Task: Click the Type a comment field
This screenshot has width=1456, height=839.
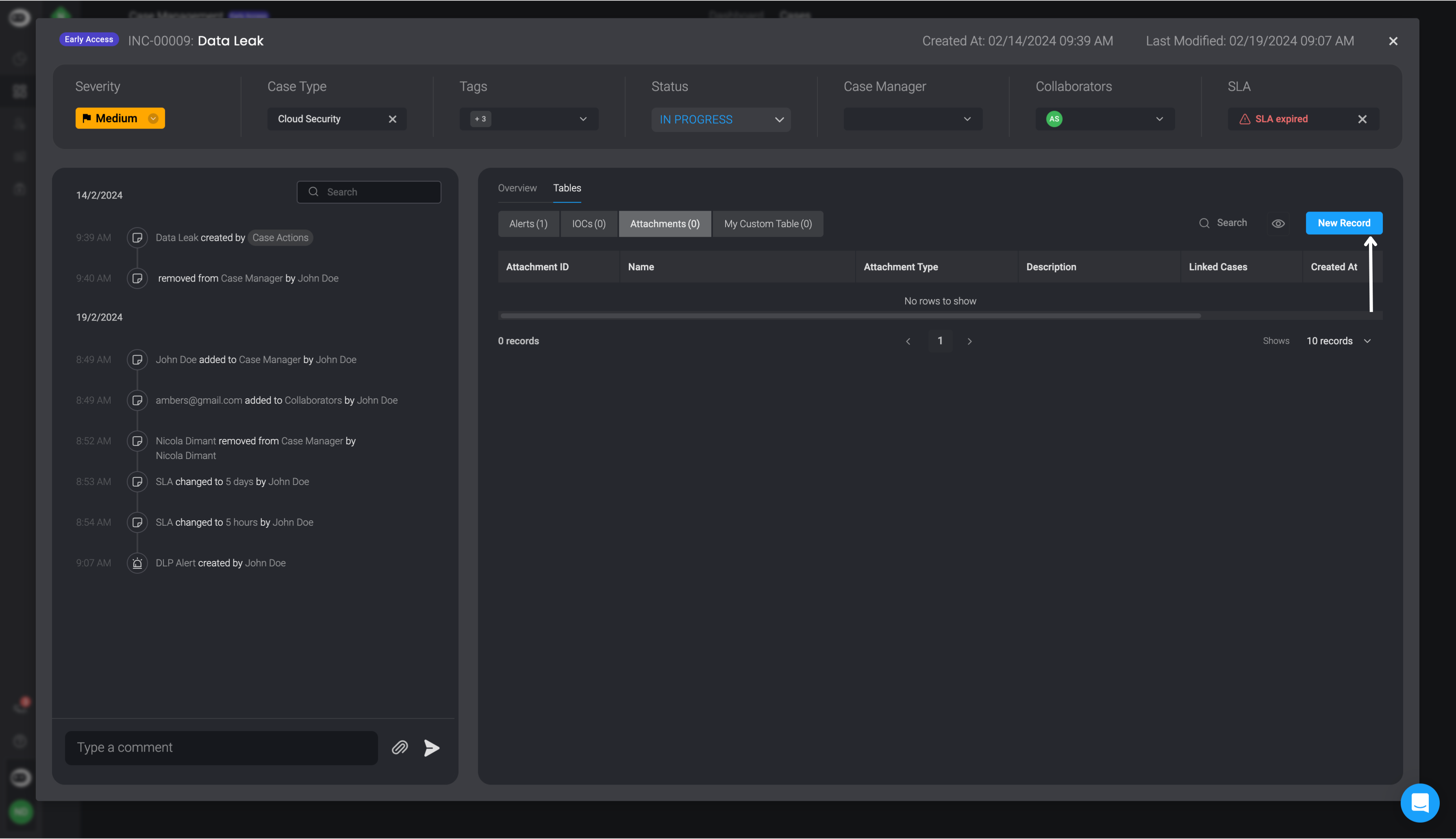Action: click(x=221, y=747)
